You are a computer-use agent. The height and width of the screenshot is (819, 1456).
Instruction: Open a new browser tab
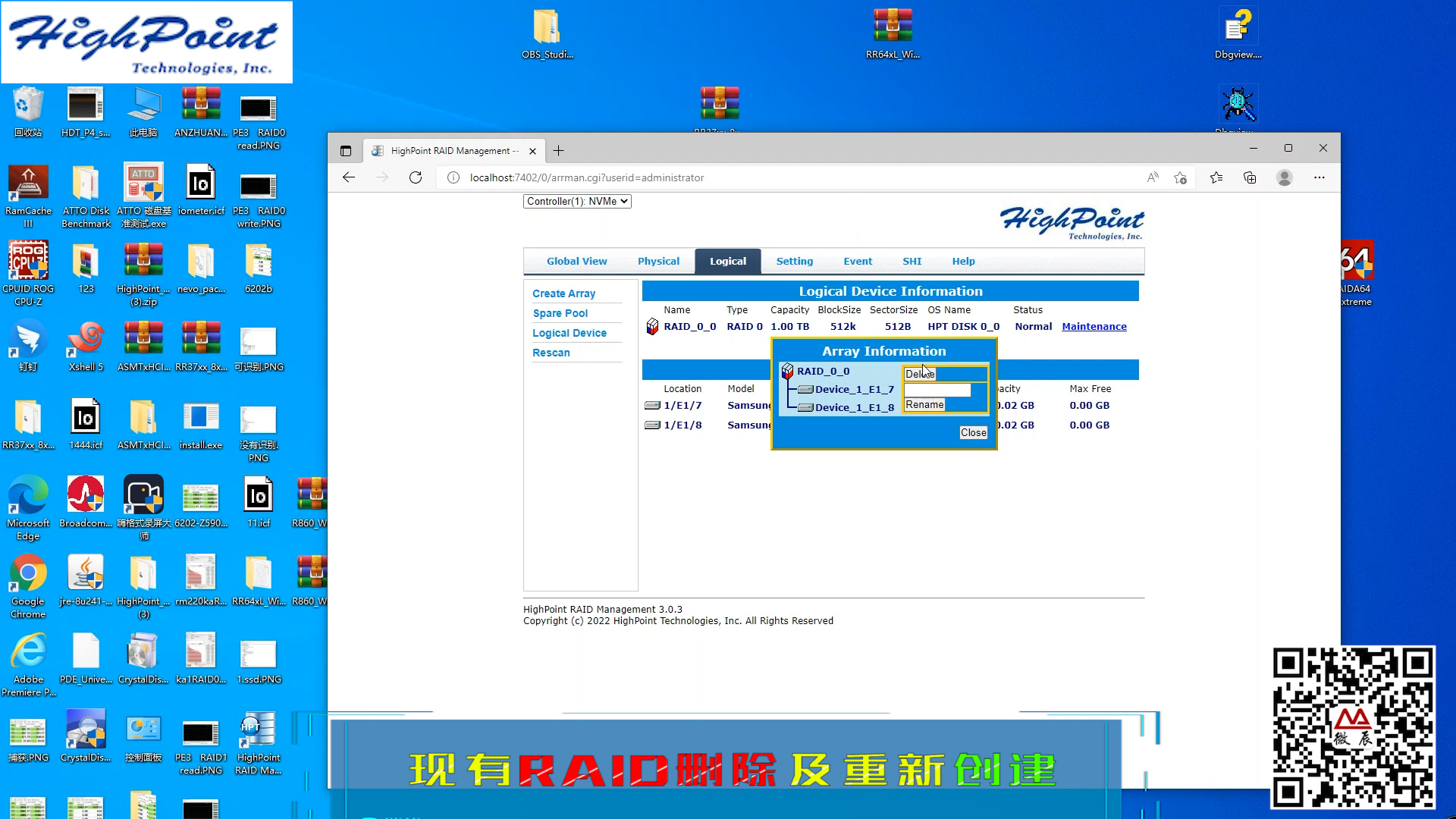pos(558,151)
